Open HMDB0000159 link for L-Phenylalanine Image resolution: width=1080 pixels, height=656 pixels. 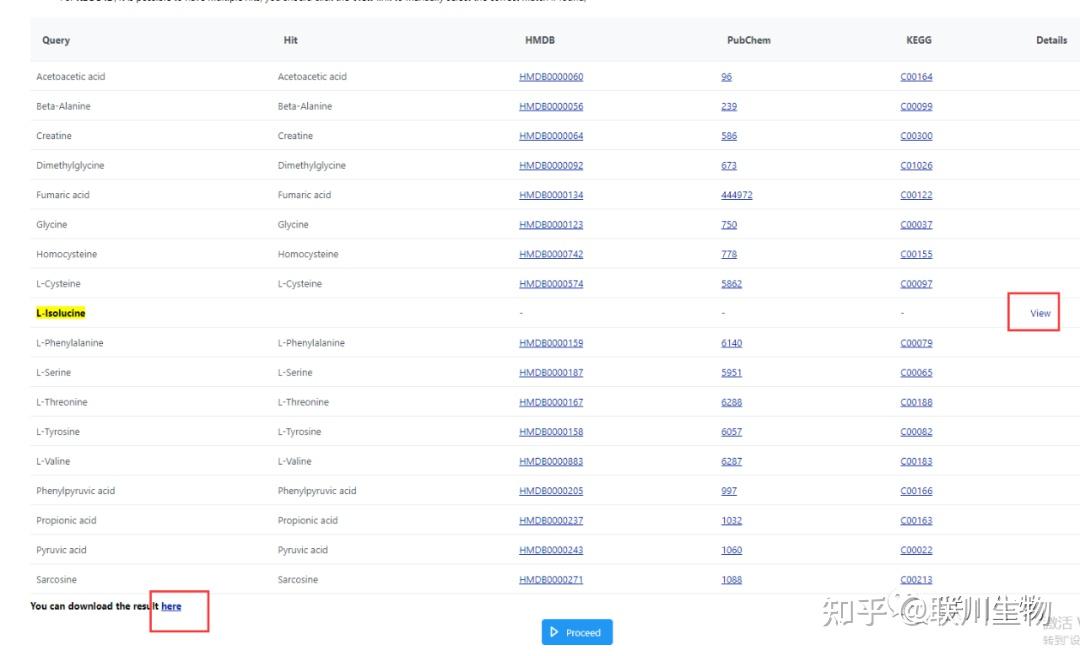tap(551, 343)
